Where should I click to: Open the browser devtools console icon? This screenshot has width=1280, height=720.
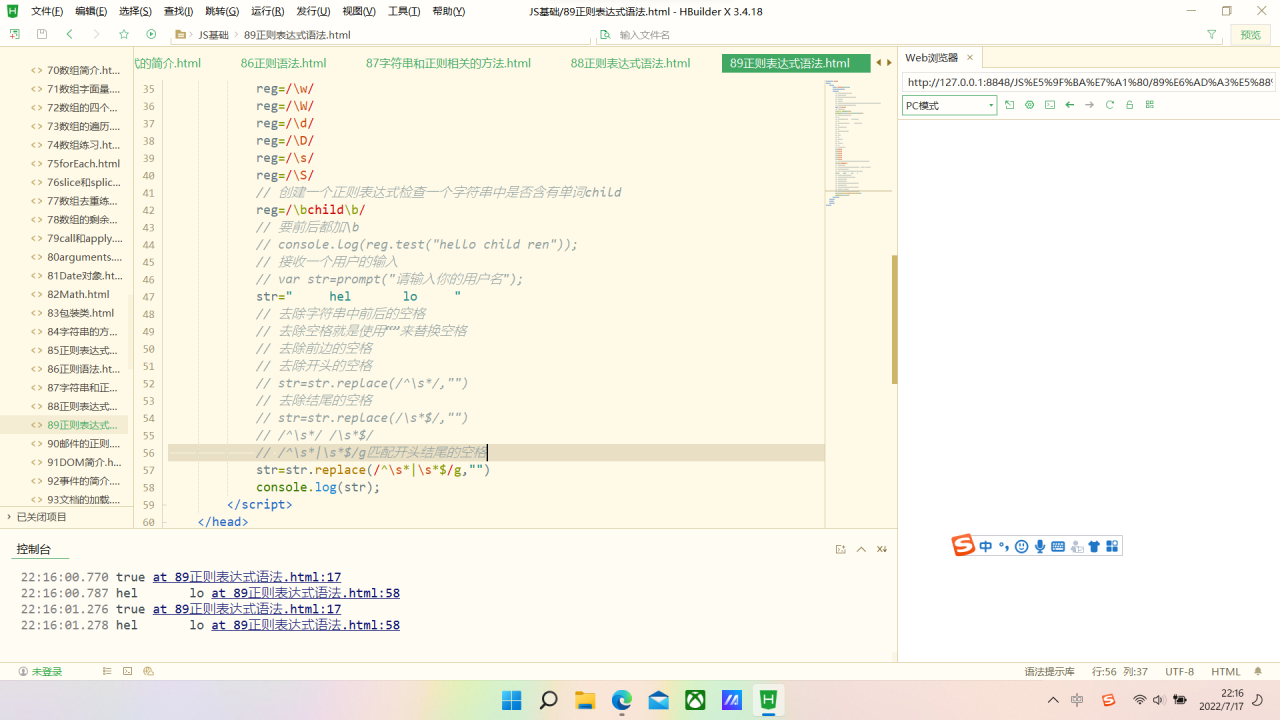(x=1050, y=105)
